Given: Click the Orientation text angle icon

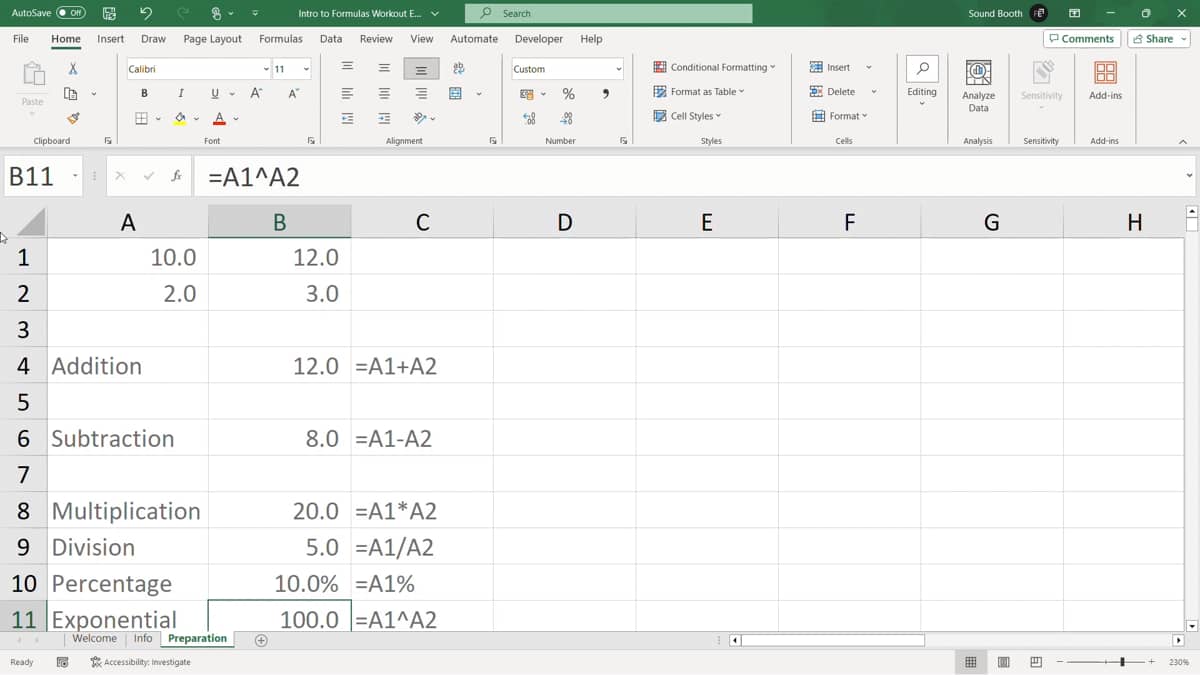Looking at the screenshot, I should 420,118.
